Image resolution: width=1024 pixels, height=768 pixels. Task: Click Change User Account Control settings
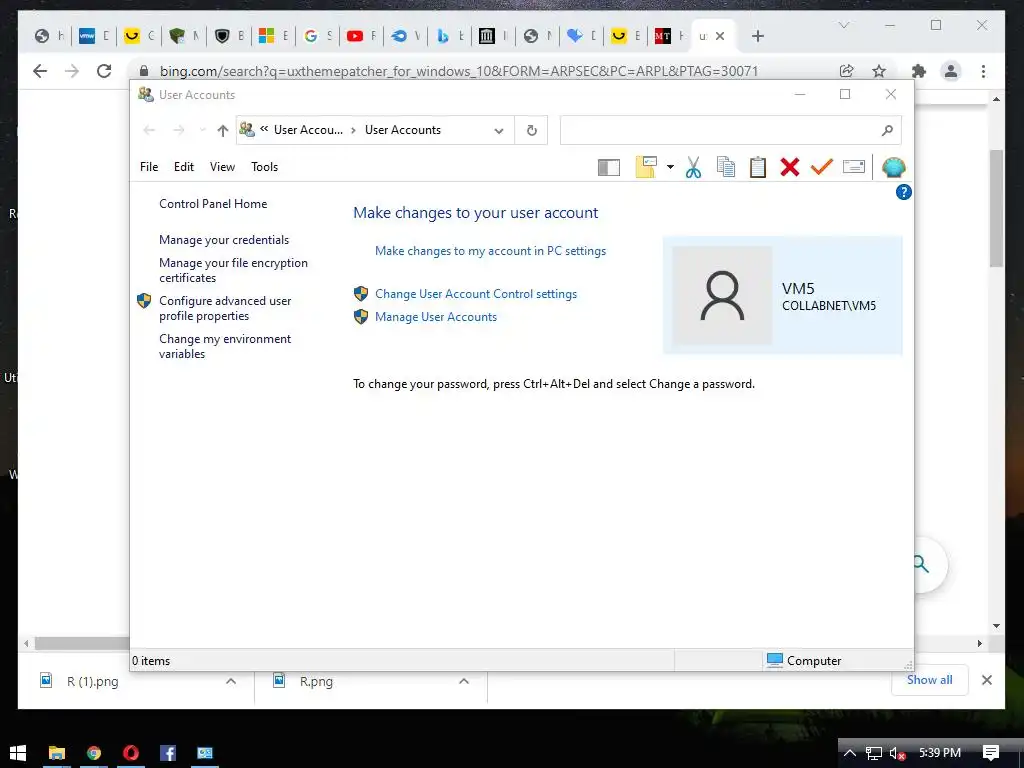point(476,294)
